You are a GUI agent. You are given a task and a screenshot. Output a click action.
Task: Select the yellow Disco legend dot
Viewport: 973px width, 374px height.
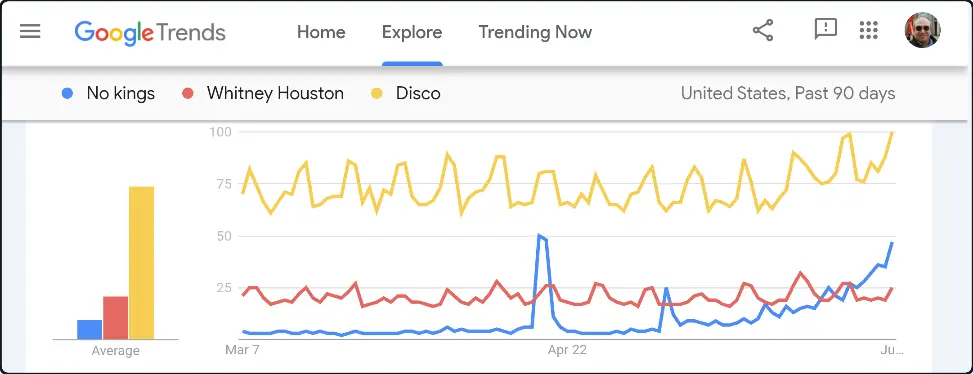[377, 94]
